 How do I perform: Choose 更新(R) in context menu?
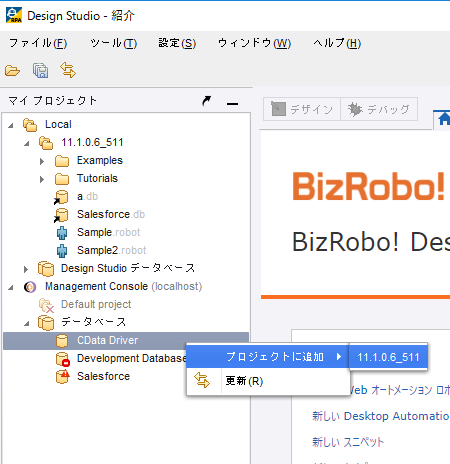click(x=268, y=381)
